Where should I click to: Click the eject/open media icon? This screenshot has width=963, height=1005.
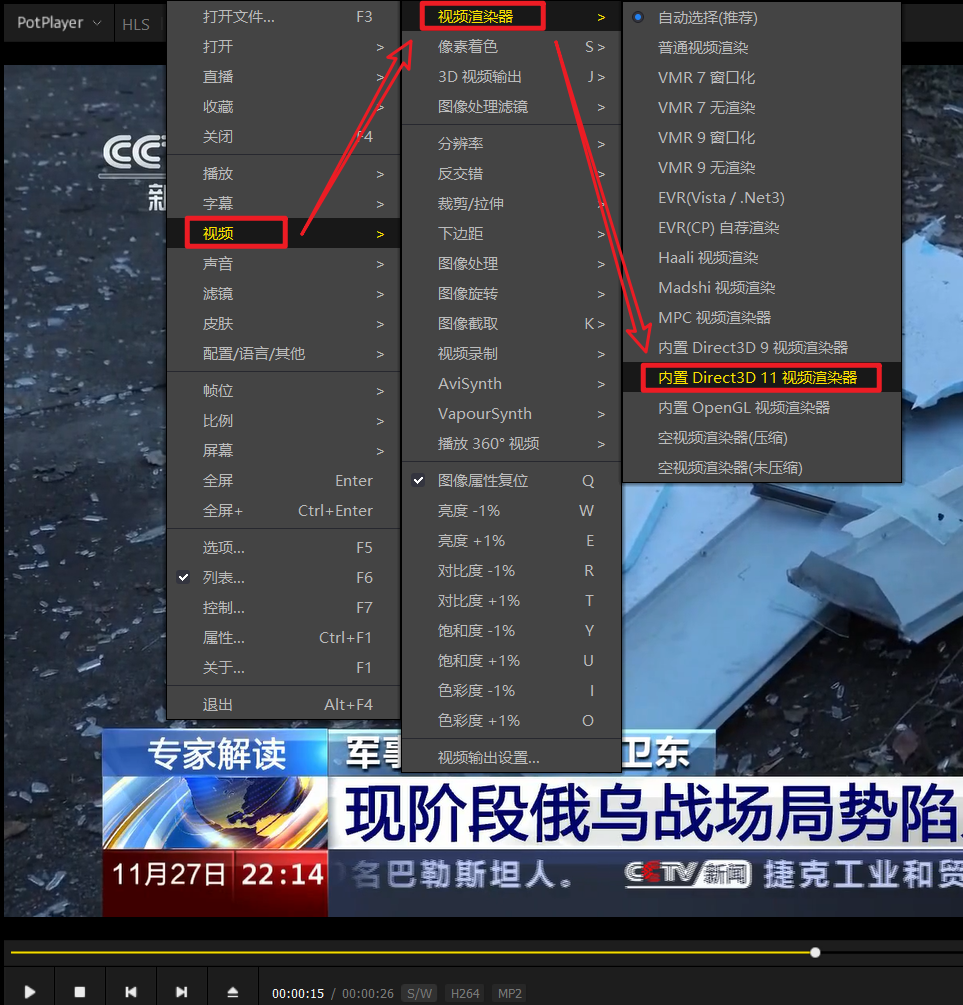[x=233, y=991]
